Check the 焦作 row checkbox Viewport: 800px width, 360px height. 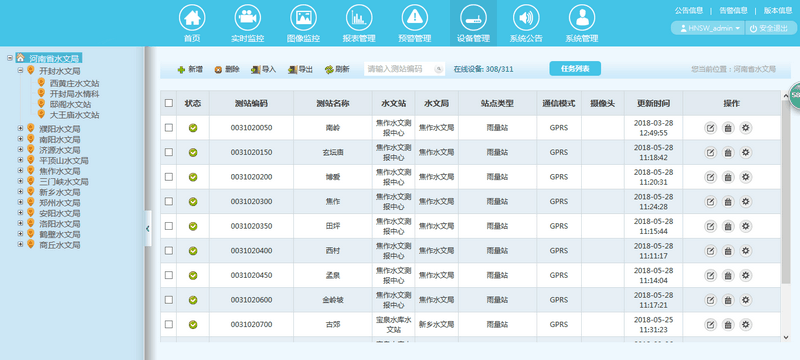tap(169, 201)
